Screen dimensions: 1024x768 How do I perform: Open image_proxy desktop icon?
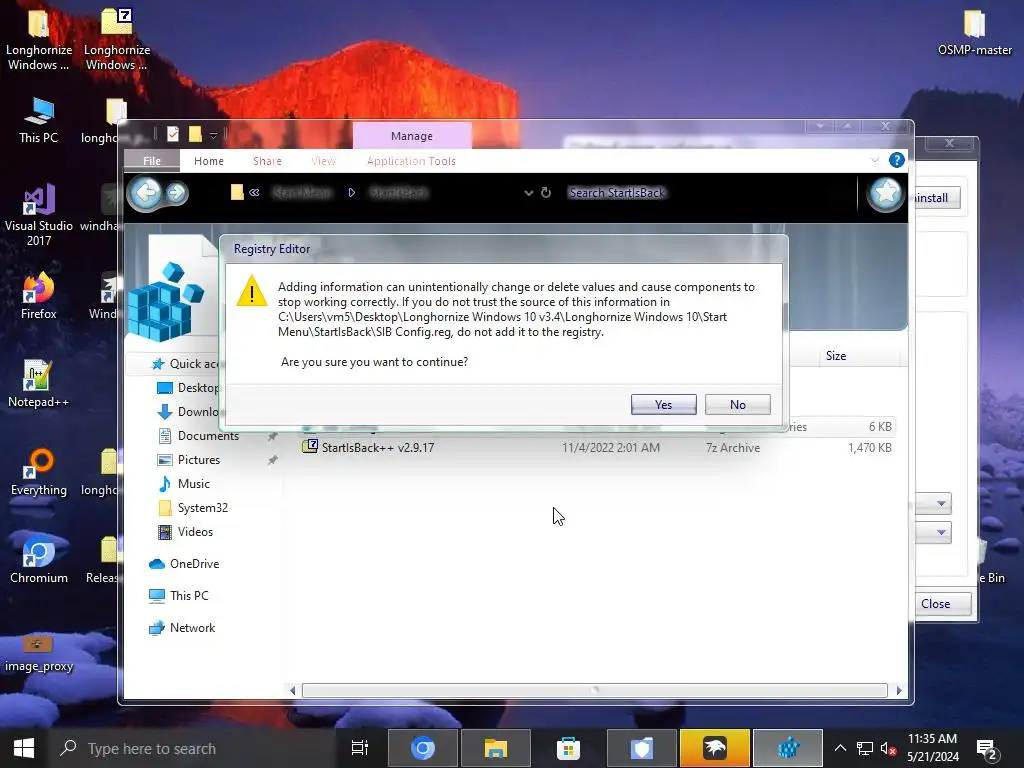[x=39, y=654]
